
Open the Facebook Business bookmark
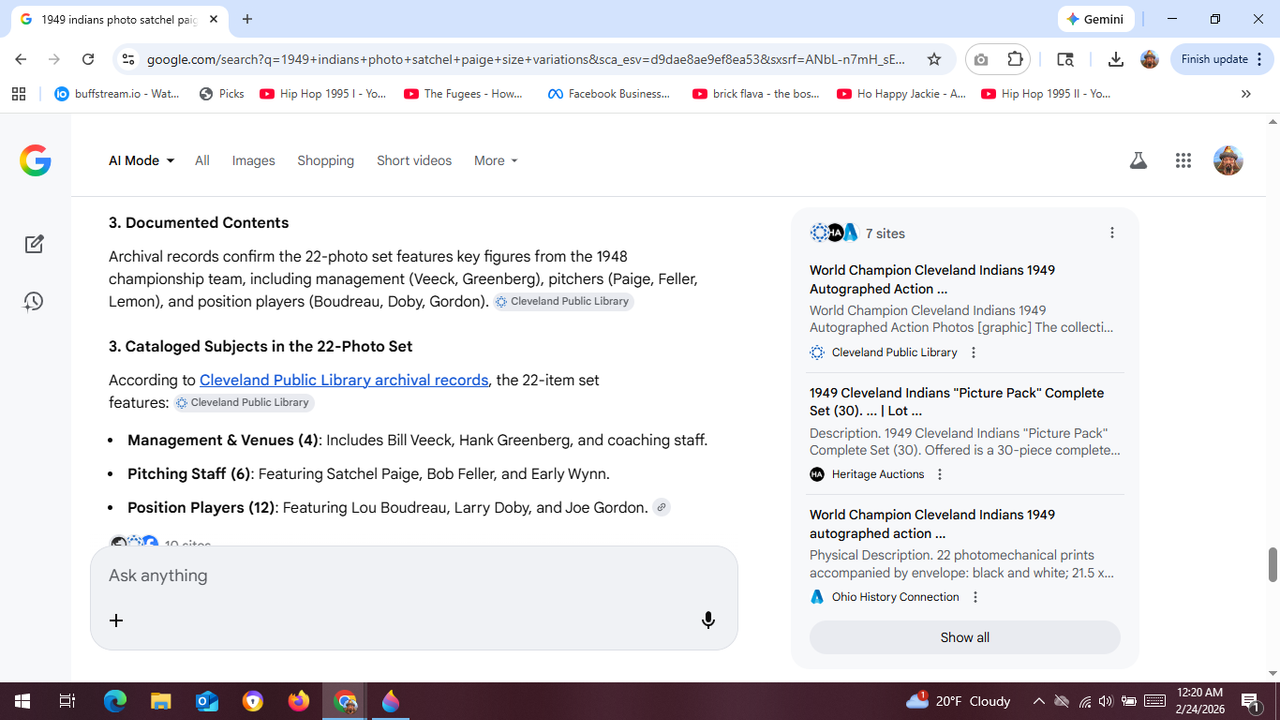[x=609, y=94]
